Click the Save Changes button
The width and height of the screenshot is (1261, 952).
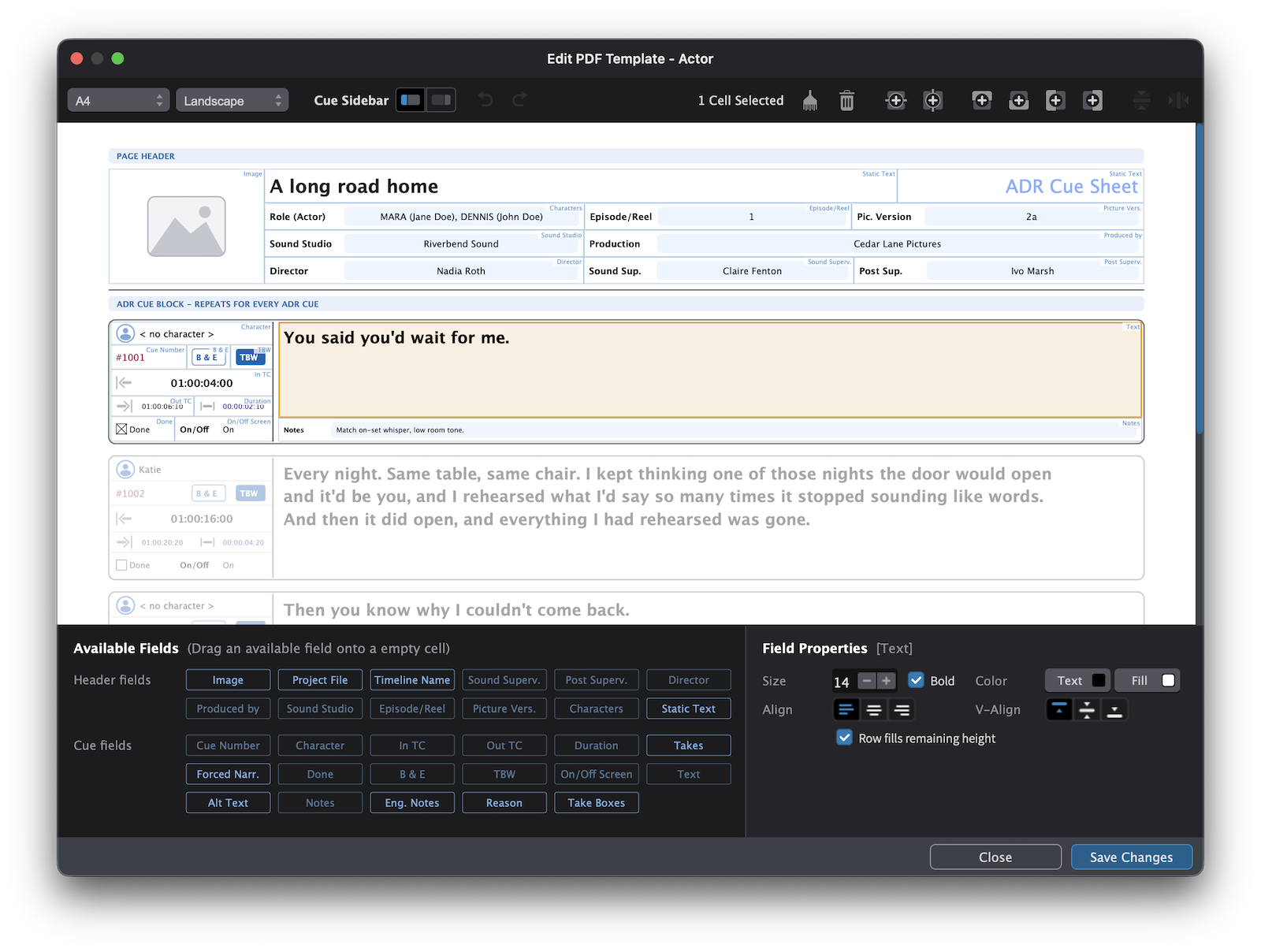1131,857
